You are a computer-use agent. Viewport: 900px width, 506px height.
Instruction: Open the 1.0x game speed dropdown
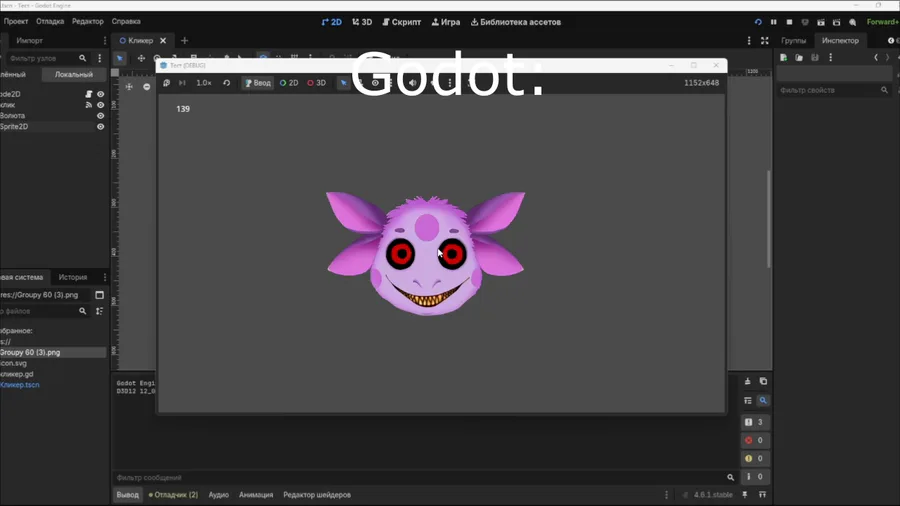coord(204,83)
